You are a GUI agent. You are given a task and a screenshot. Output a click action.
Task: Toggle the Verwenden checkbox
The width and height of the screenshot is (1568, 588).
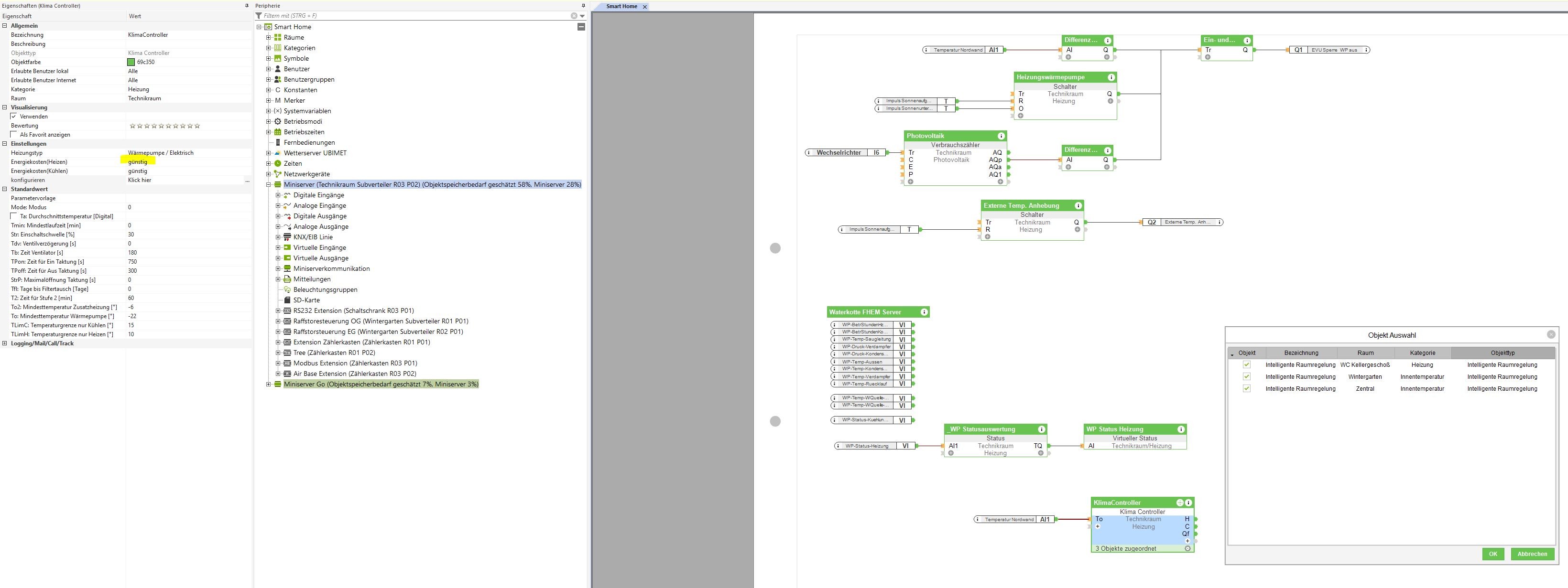click(x=14, y=116)
